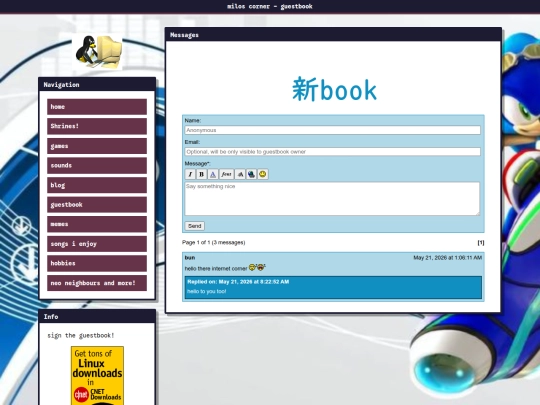Click the Send button
This screenshot has width=540, height=405.
click(x=195, y=226)
